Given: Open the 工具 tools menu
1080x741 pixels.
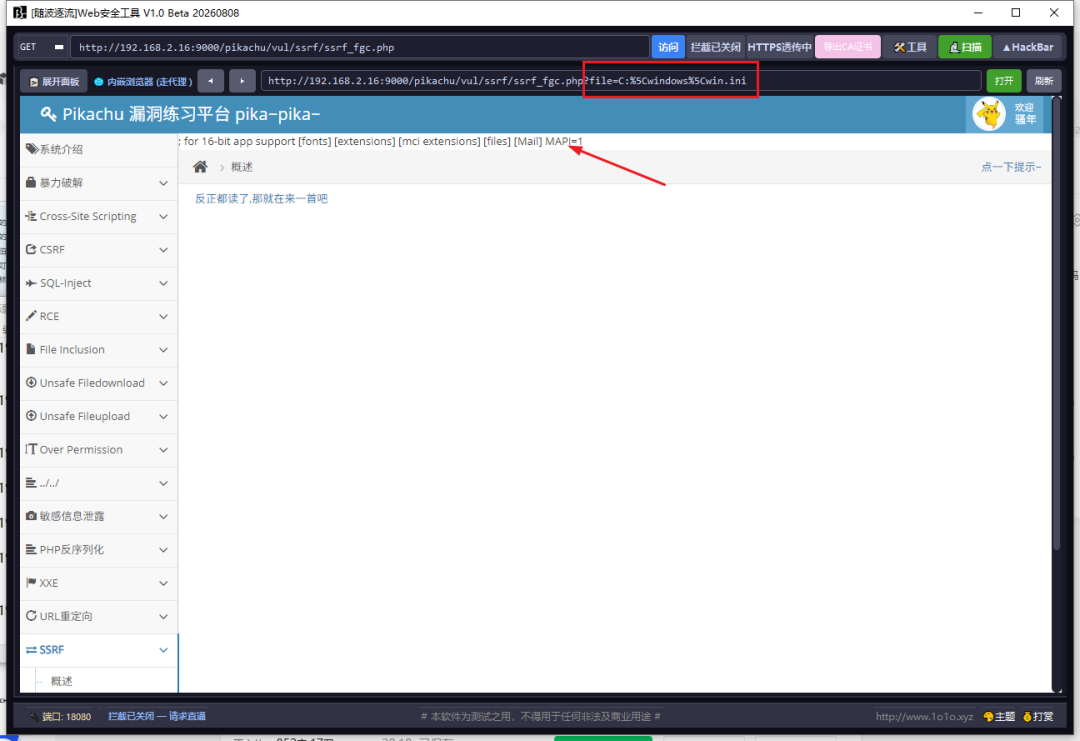Looking at the screenshot, I should tap(910, 47).
